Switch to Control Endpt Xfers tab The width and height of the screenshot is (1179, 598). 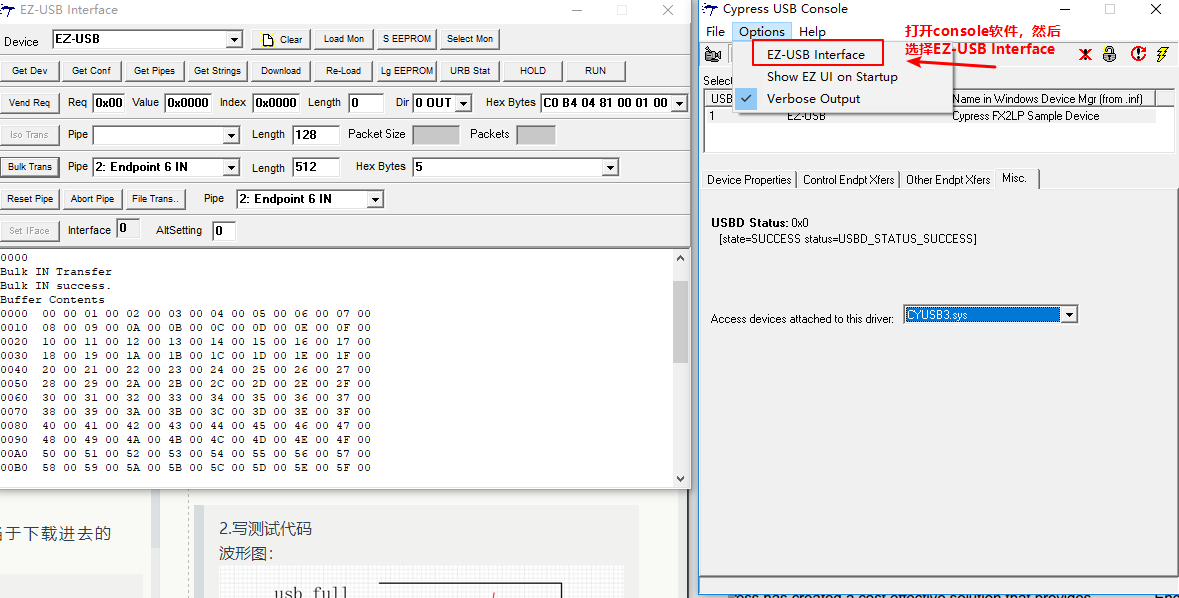[x=848, y=180]
